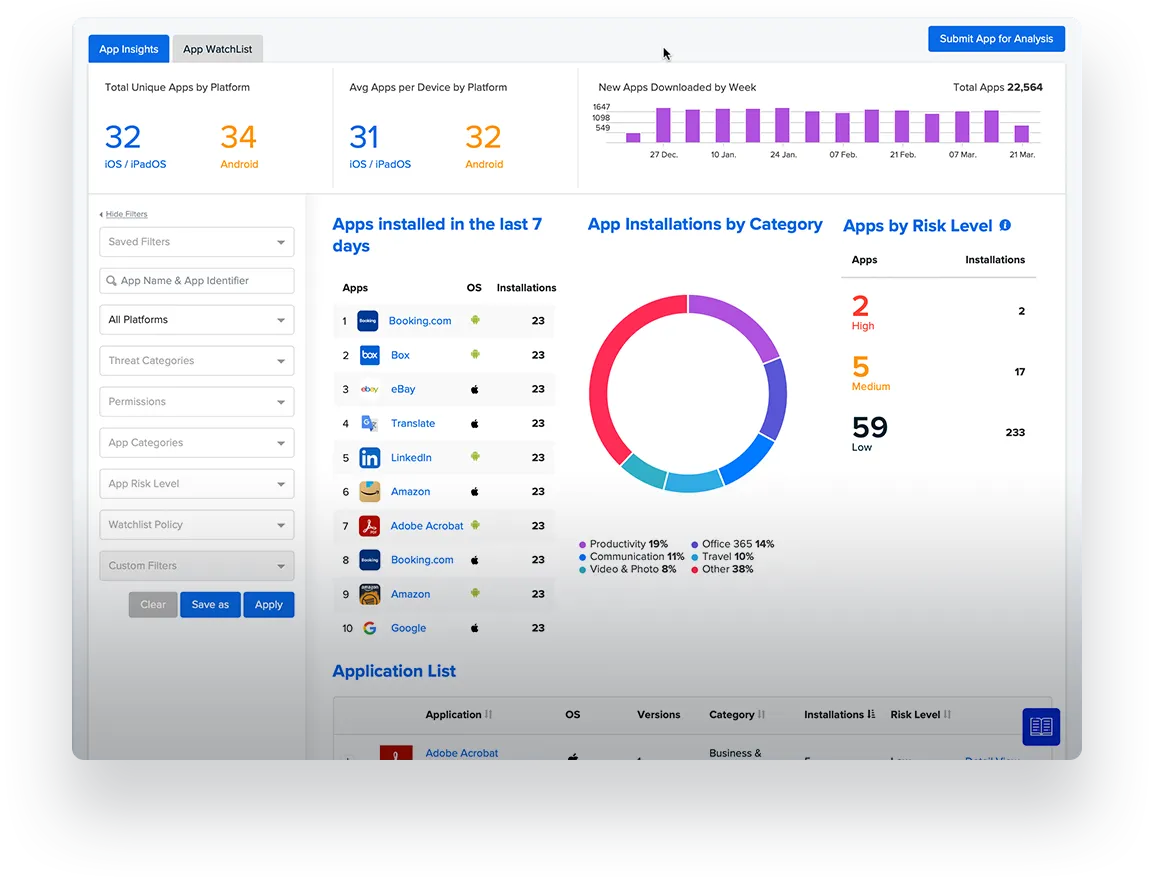This screenshot has height=880, width=1159.
Task: Click the Android OS icon beside Booking.com
Action: (x=475, y=320)
